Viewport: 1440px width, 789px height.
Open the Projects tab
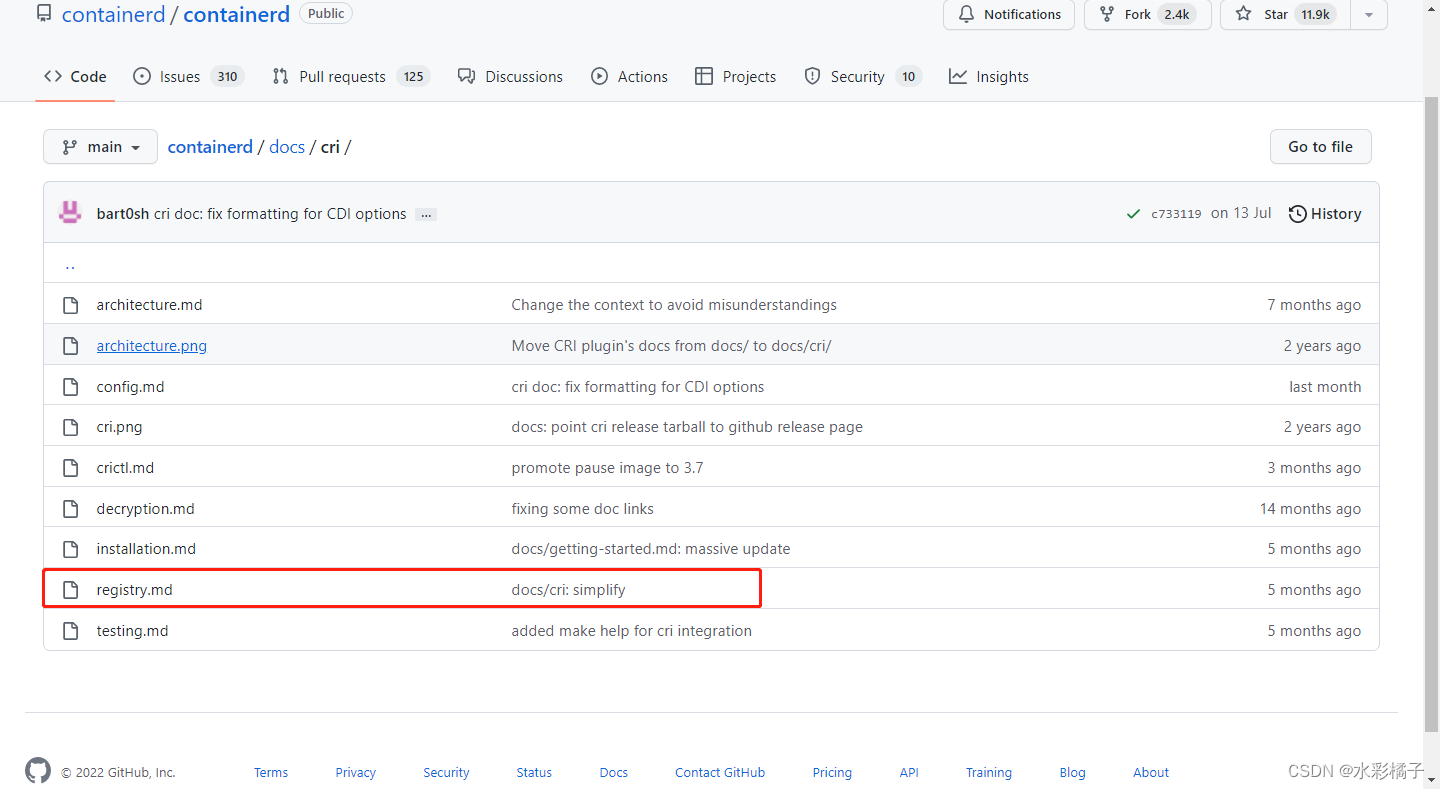735,76
